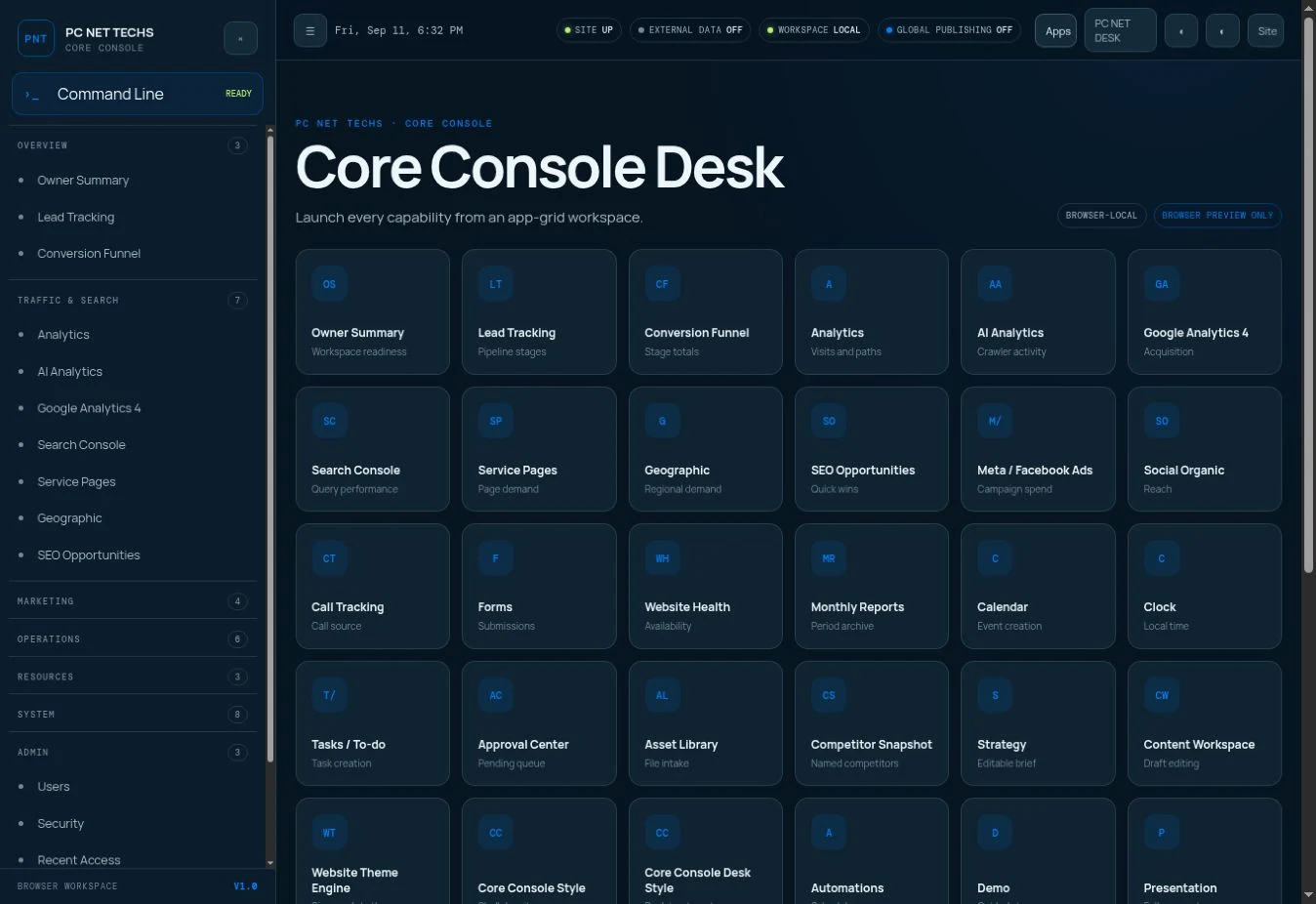
Task: Collapse the TRAFFIC & SEARCH section
Action: tap(133, 301)
